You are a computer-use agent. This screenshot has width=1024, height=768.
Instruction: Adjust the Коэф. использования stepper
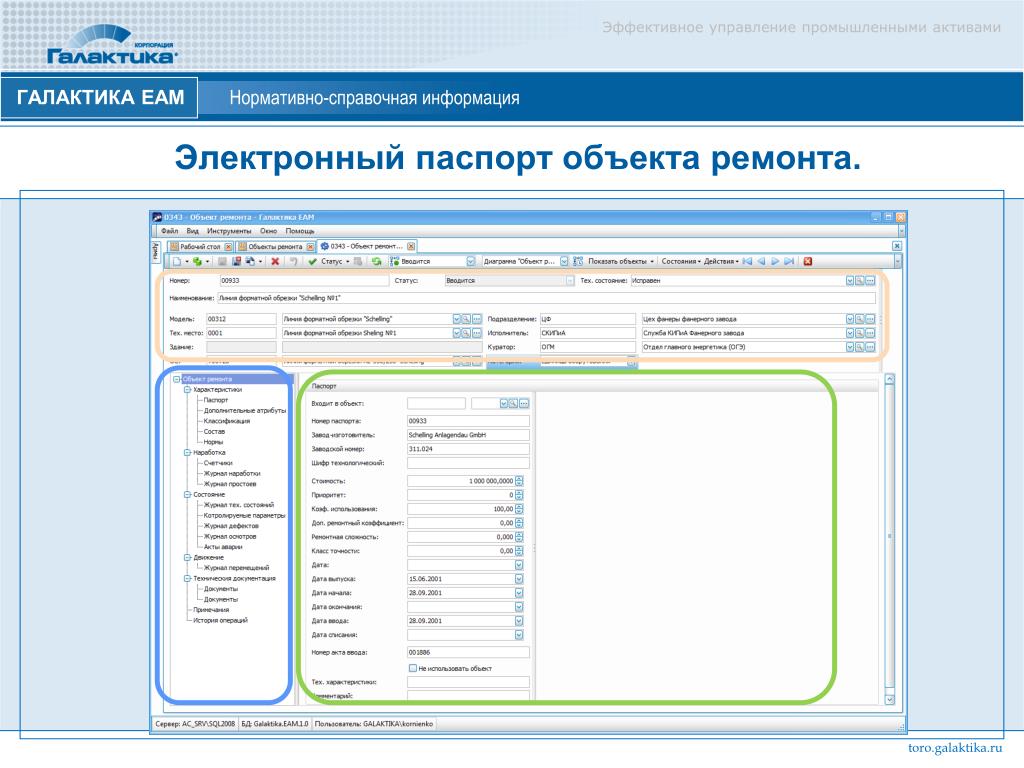[519, 509]
